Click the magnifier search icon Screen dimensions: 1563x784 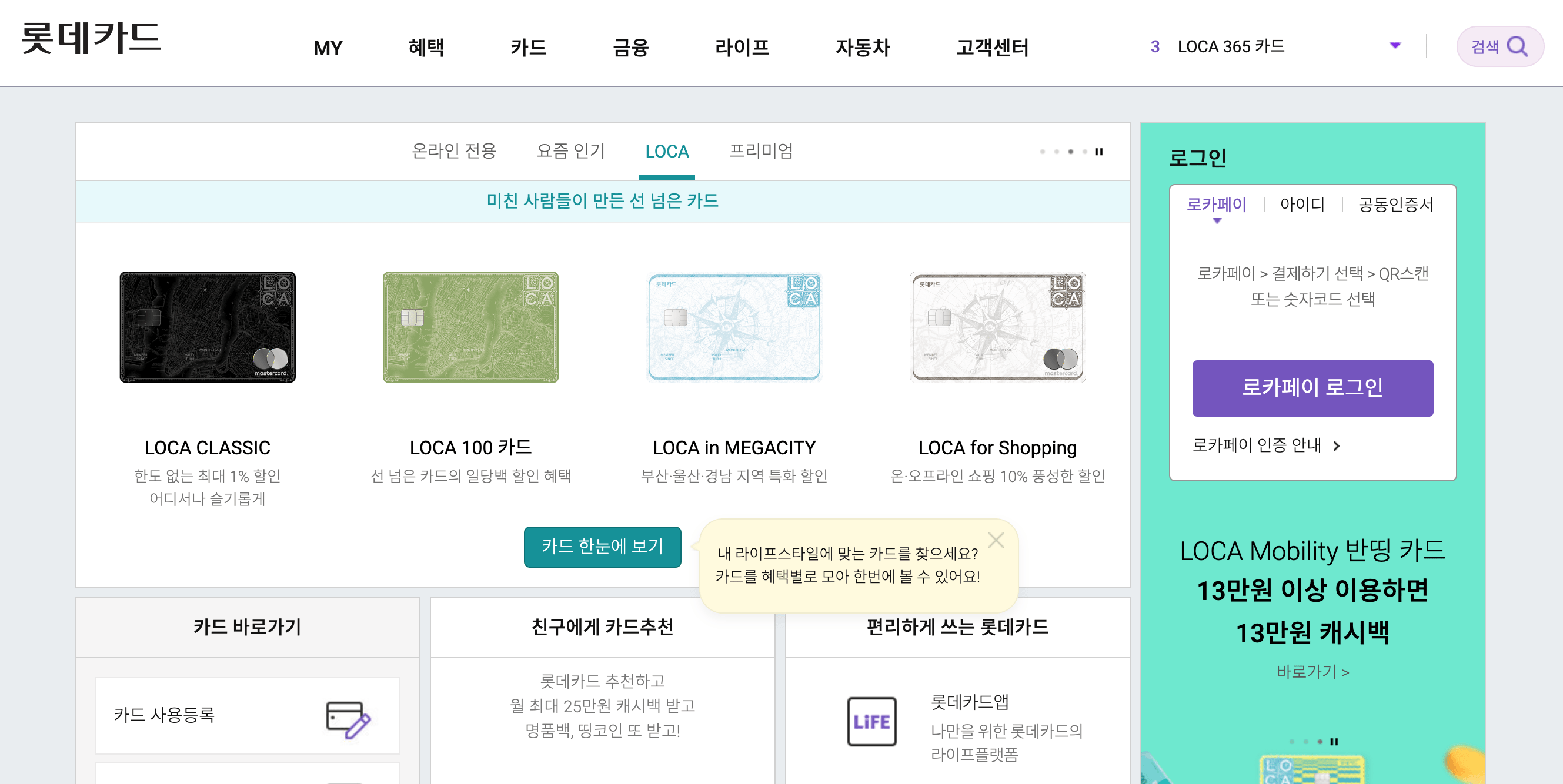tap(1518, 46)
